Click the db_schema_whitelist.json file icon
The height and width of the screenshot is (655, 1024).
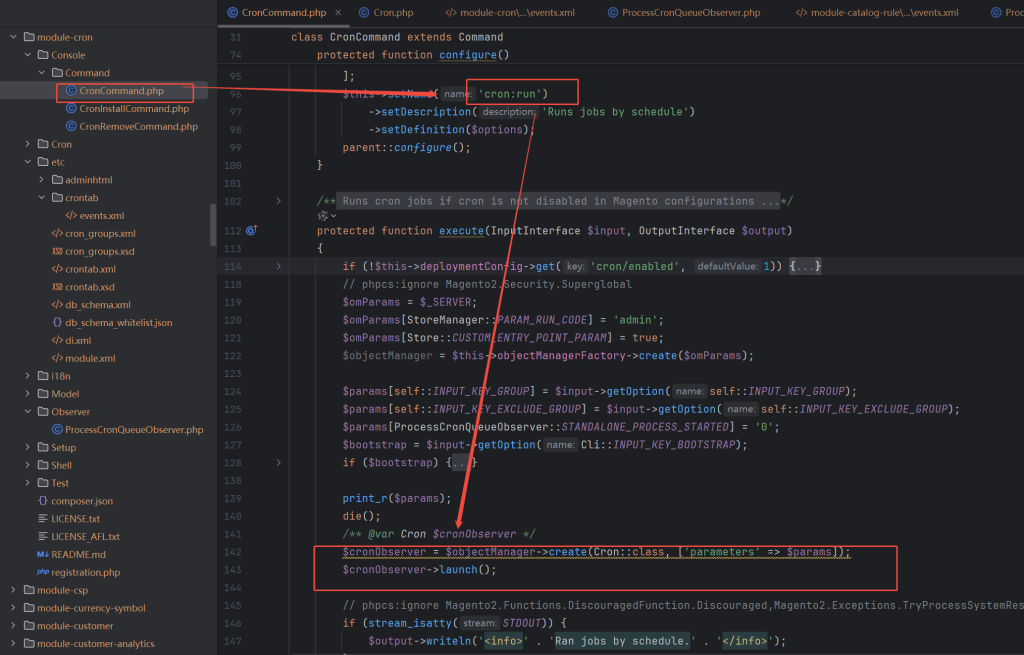[57, 322]
